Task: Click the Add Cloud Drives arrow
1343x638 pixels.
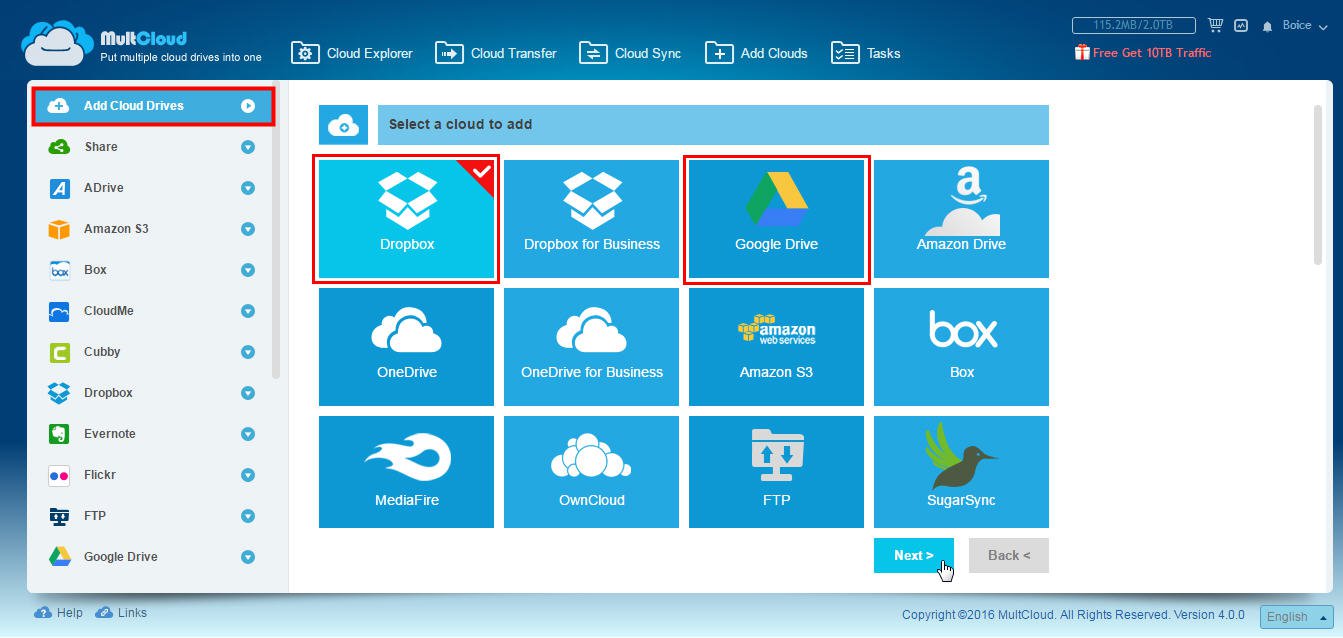Action: (x=248, y=106)
